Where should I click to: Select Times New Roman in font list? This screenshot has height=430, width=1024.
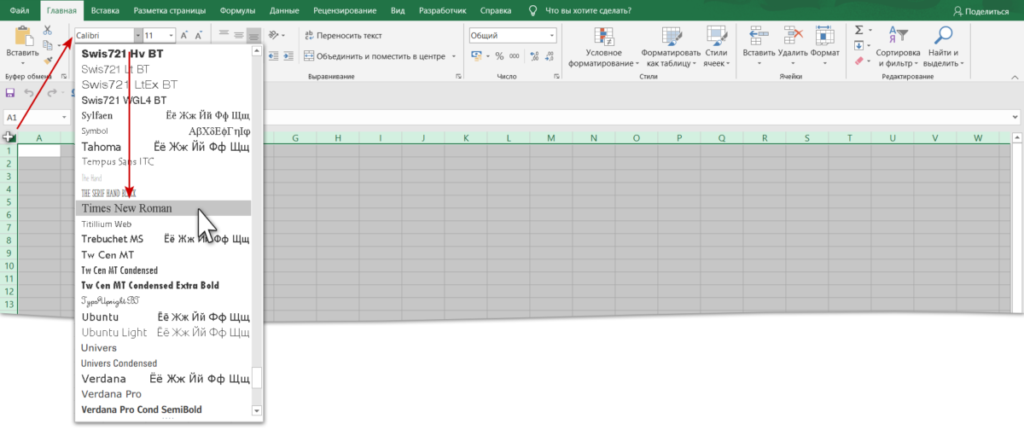(x=163, y=208)
